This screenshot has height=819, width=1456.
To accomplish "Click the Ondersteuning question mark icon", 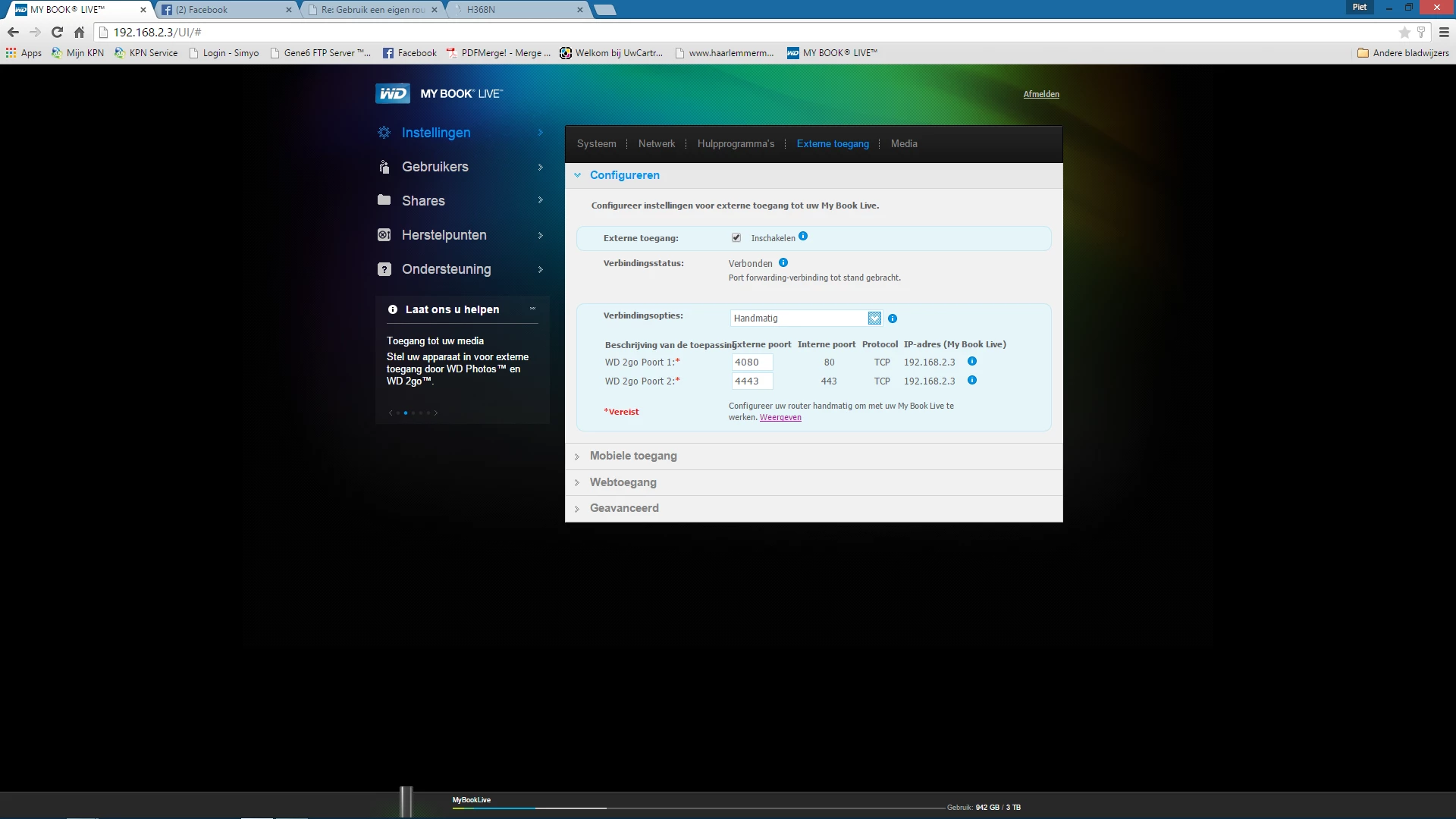I will pos(384,269).
